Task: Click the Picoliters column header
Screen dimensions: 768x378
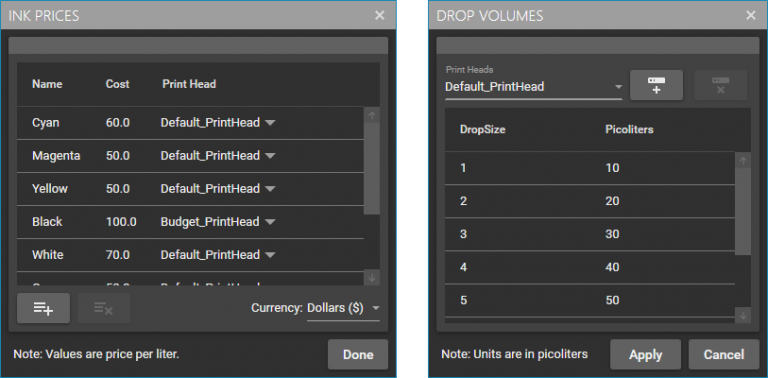Action: (629, 130)
